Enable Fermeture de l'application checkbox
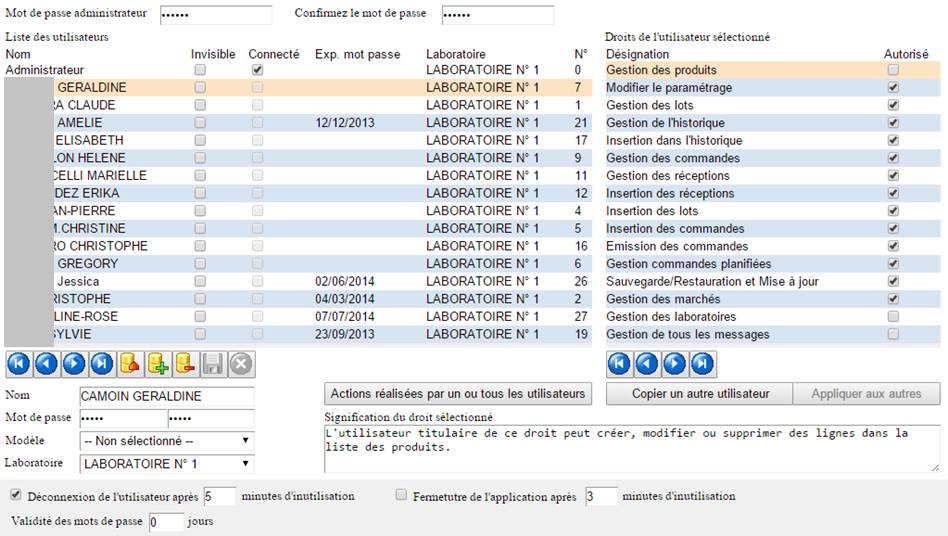This screenshot has width=948, height=536. click(x=401, y=495)
